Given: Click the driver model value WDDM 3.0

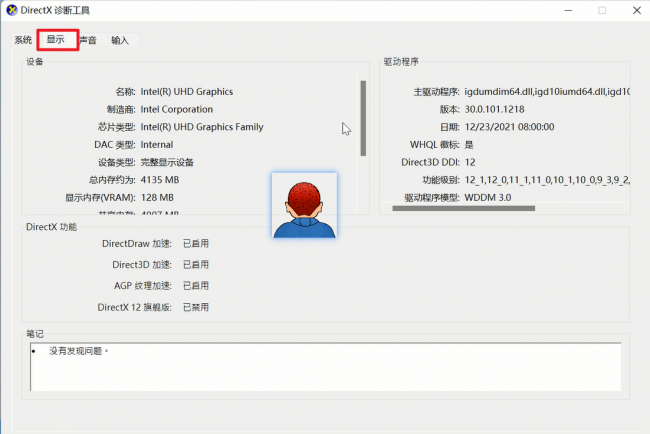Looking at the screenshot, I should point(488,197).
